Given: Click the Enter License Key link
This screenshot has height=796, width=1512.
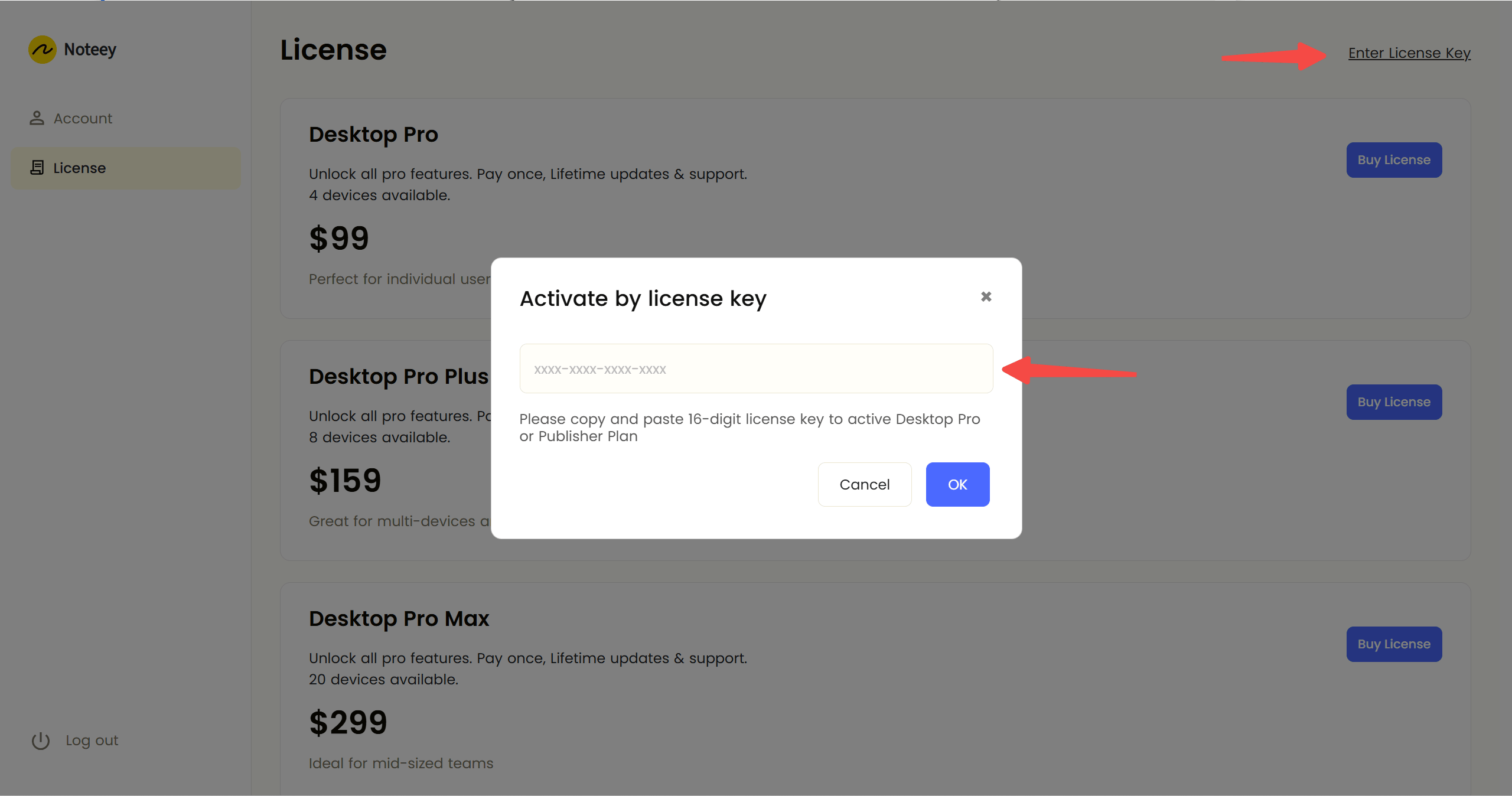Looking at the screenshot, I should (1409, 53).
